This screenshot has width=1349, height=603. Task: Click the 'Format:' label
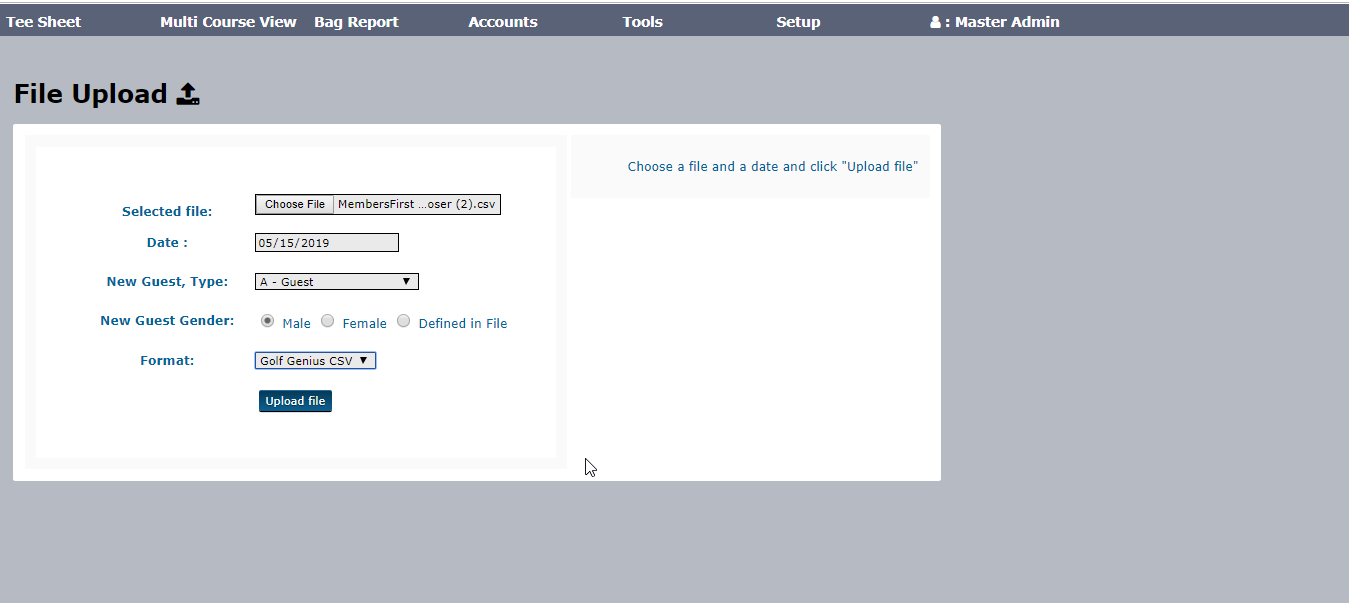pyautogui.click(x=167, y=360)
